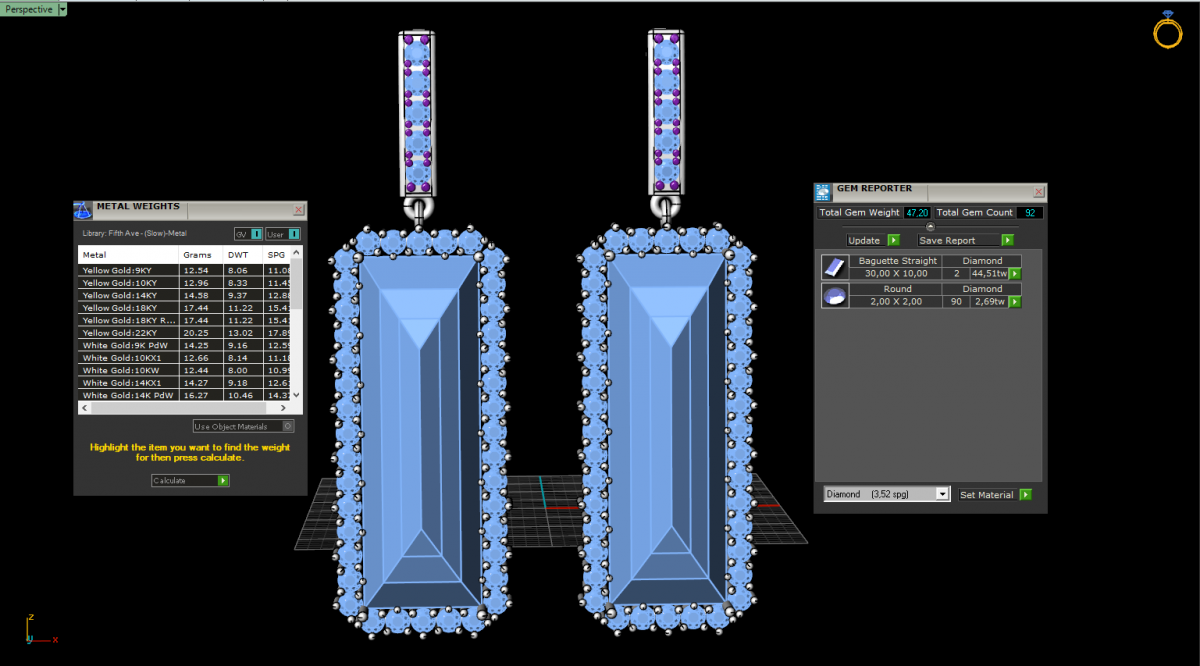Screen dimensions: 1200x666
Task: Collapse the Gem Reporter header with round arrow
Action: 931,227
